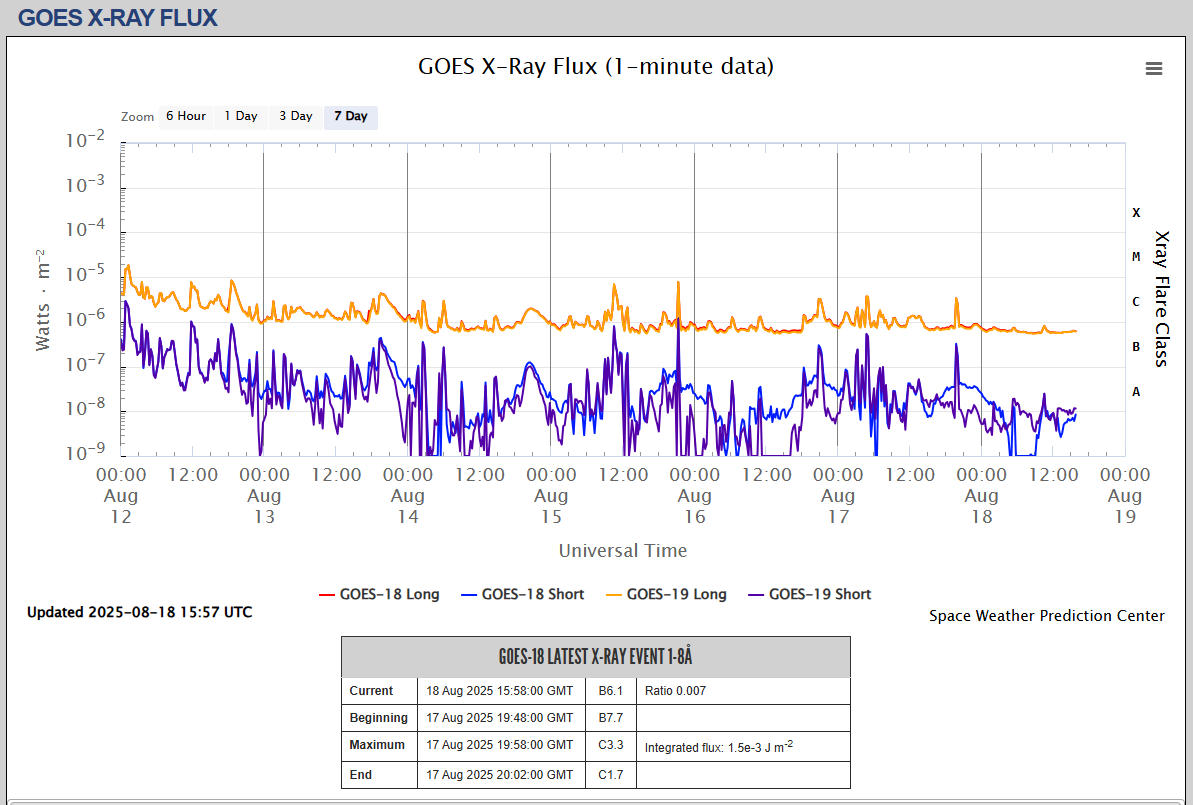The height and width of the screenshot is (805, 1193).
Task: Click the 17 Aug 2025 19:48:00 GMT cell
Action: pos(500,718)
